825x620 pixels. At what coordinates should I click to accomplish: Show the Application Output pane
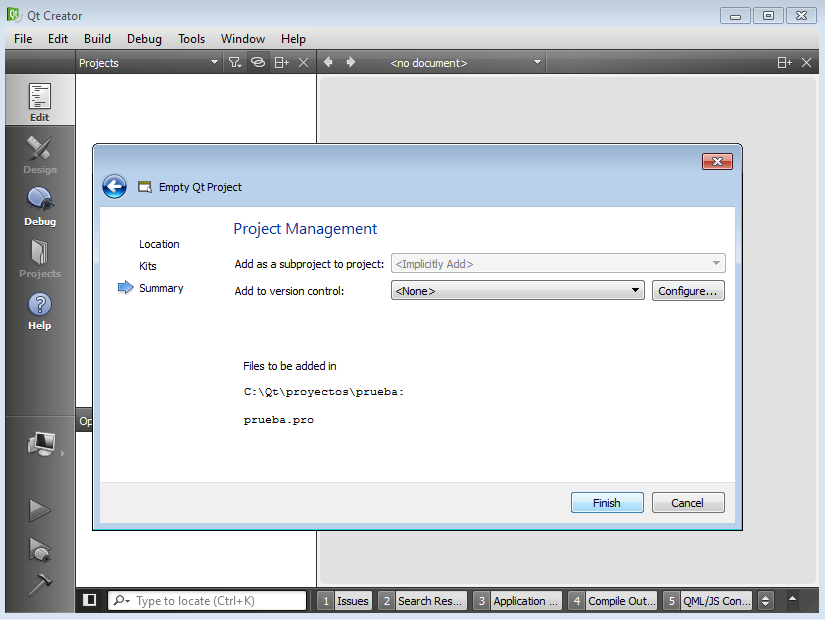pos(517,601)
